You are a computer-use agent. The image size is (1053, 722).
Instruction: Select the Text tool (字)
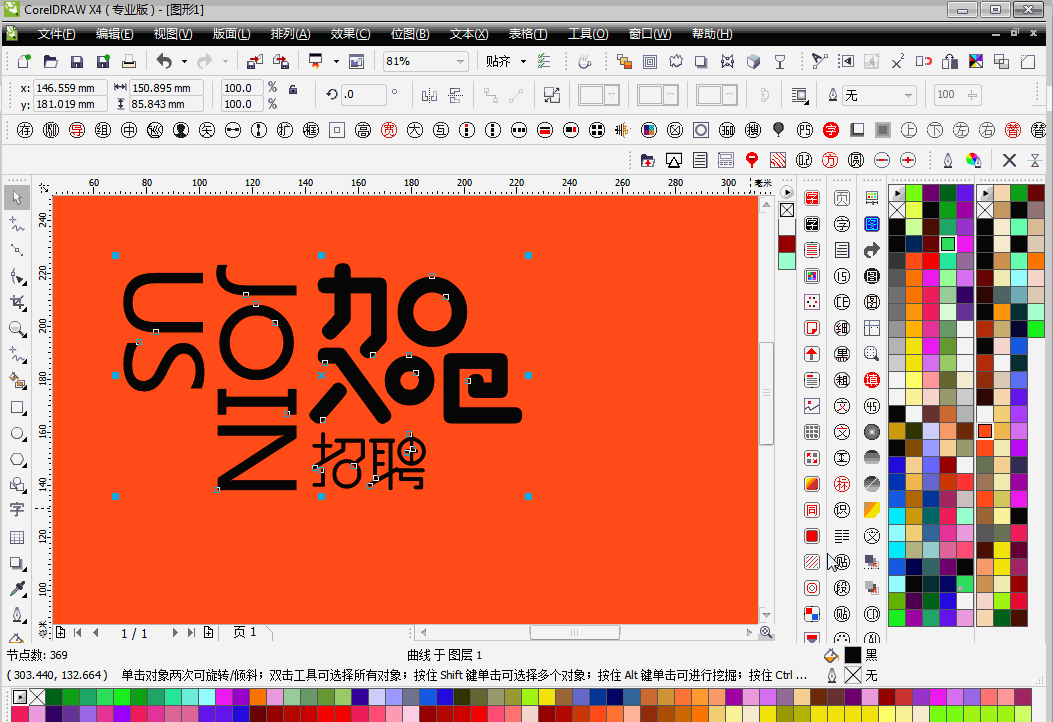point(17,510)
